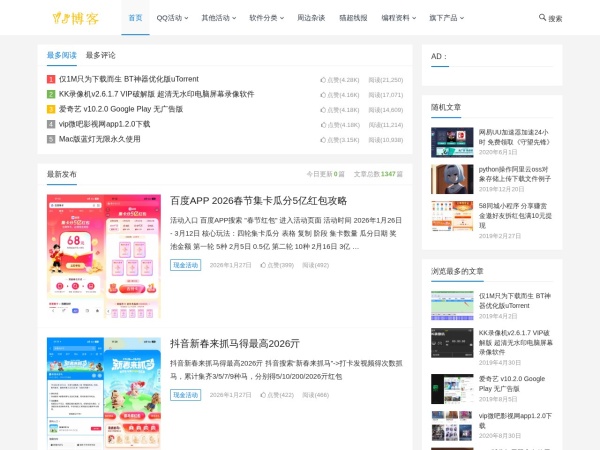Switch to 最多评论 tab
This screenshot has width=600, height=450.
coord(100,55)
